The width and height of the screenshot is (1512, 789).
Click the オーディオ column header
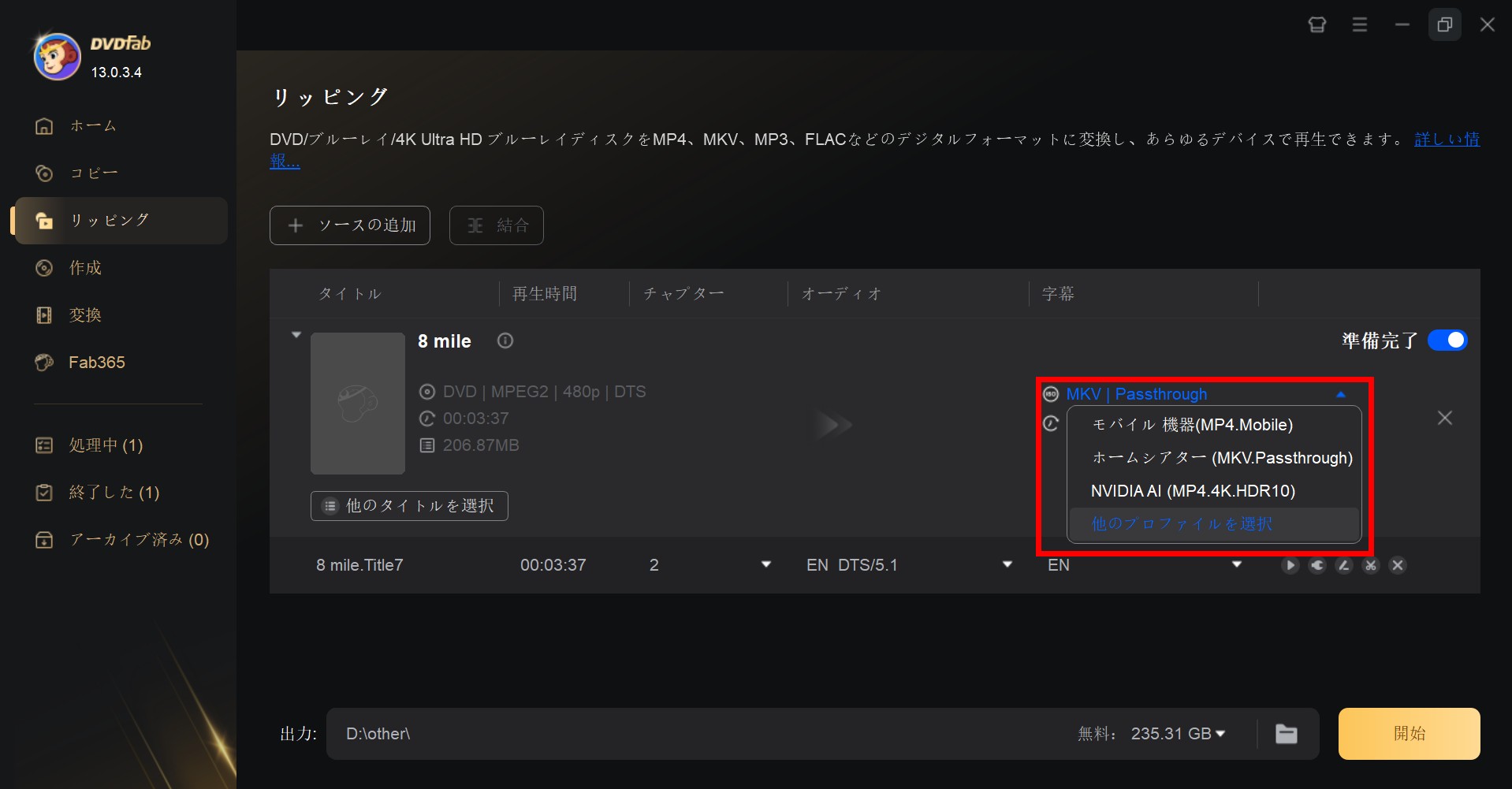841,294
